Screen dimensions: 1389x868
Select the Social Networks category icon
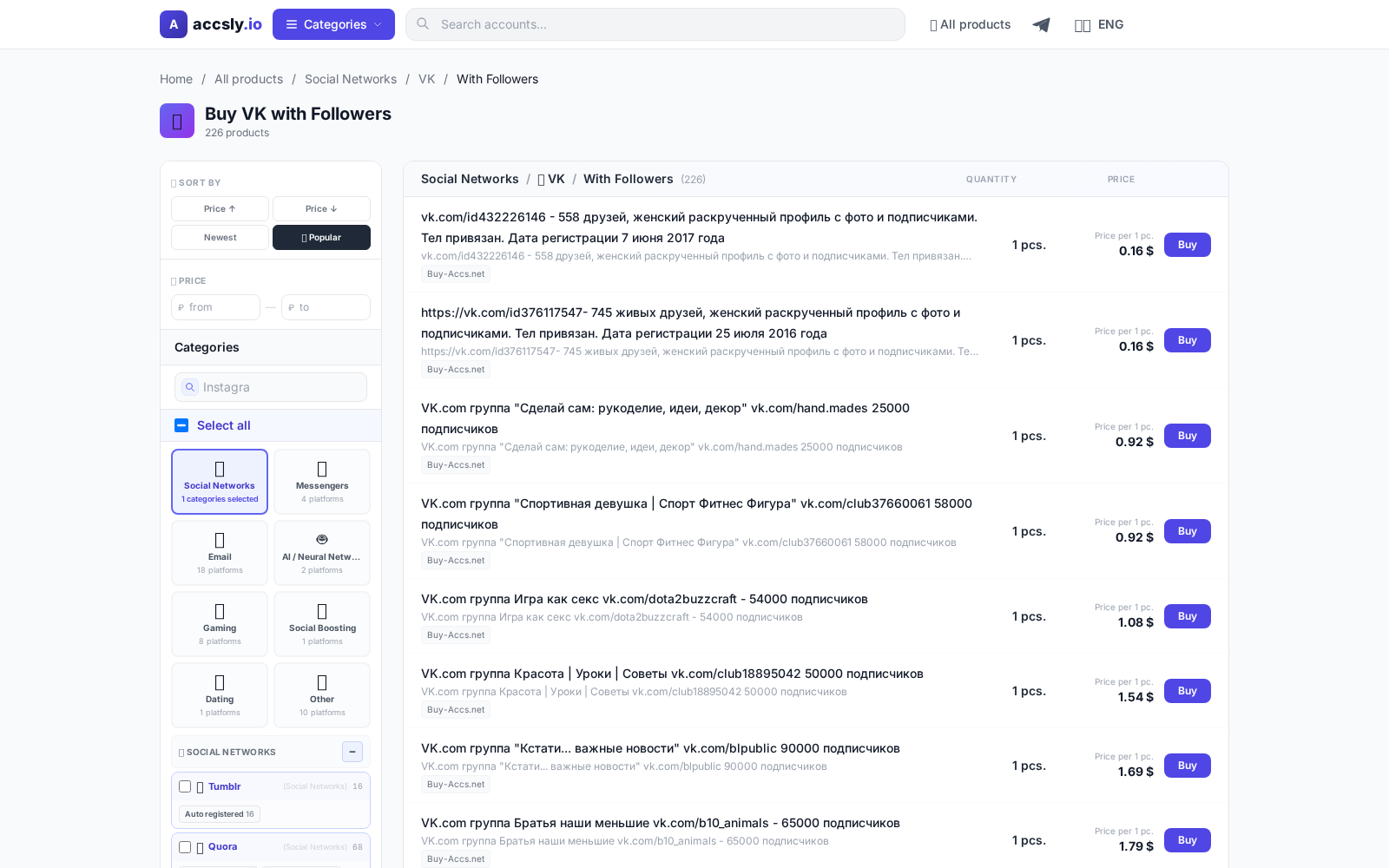219,468
